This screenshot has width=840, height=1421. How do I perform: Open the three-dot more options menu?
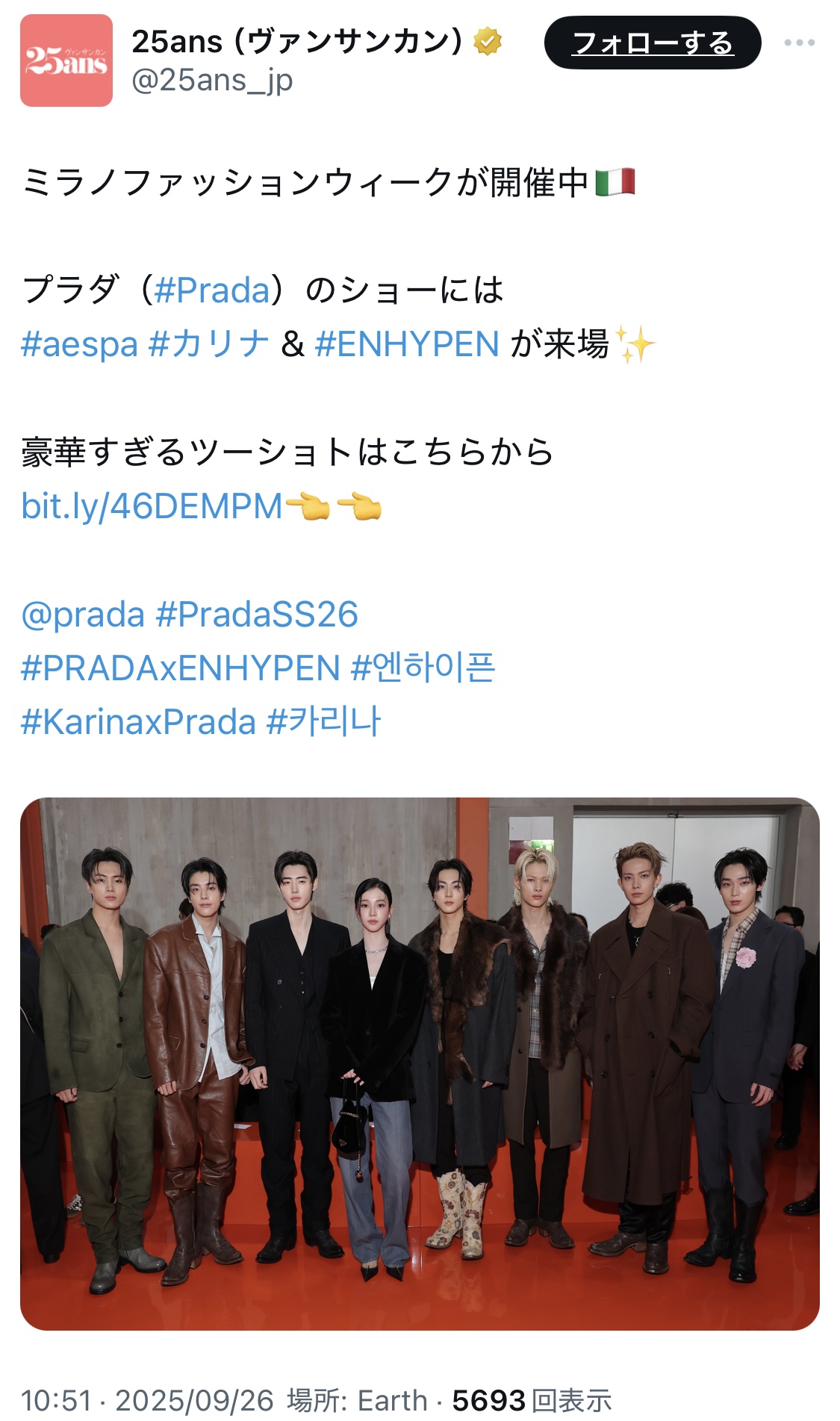click(x=799, y=43)
